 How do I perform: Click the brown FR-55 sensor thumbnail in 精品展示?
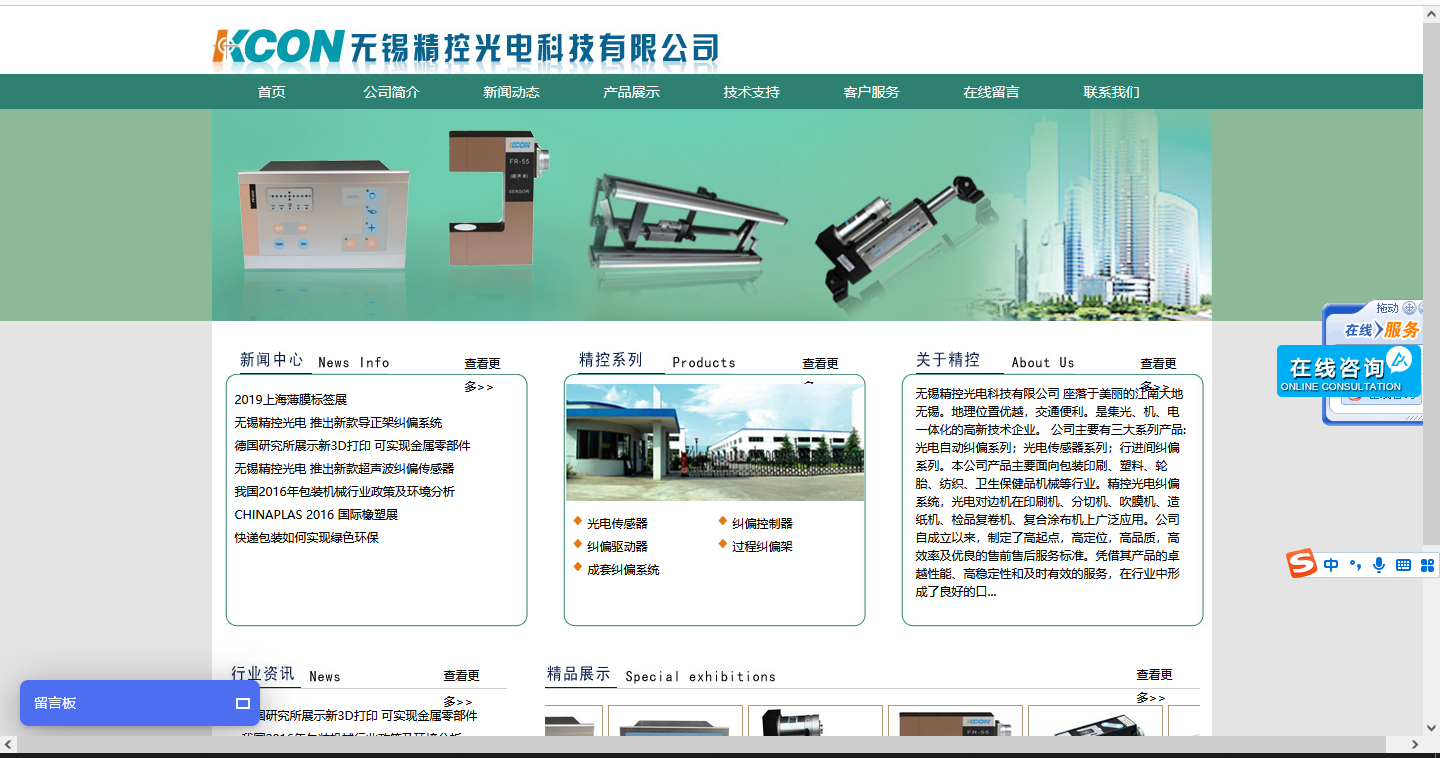[955, 721]
